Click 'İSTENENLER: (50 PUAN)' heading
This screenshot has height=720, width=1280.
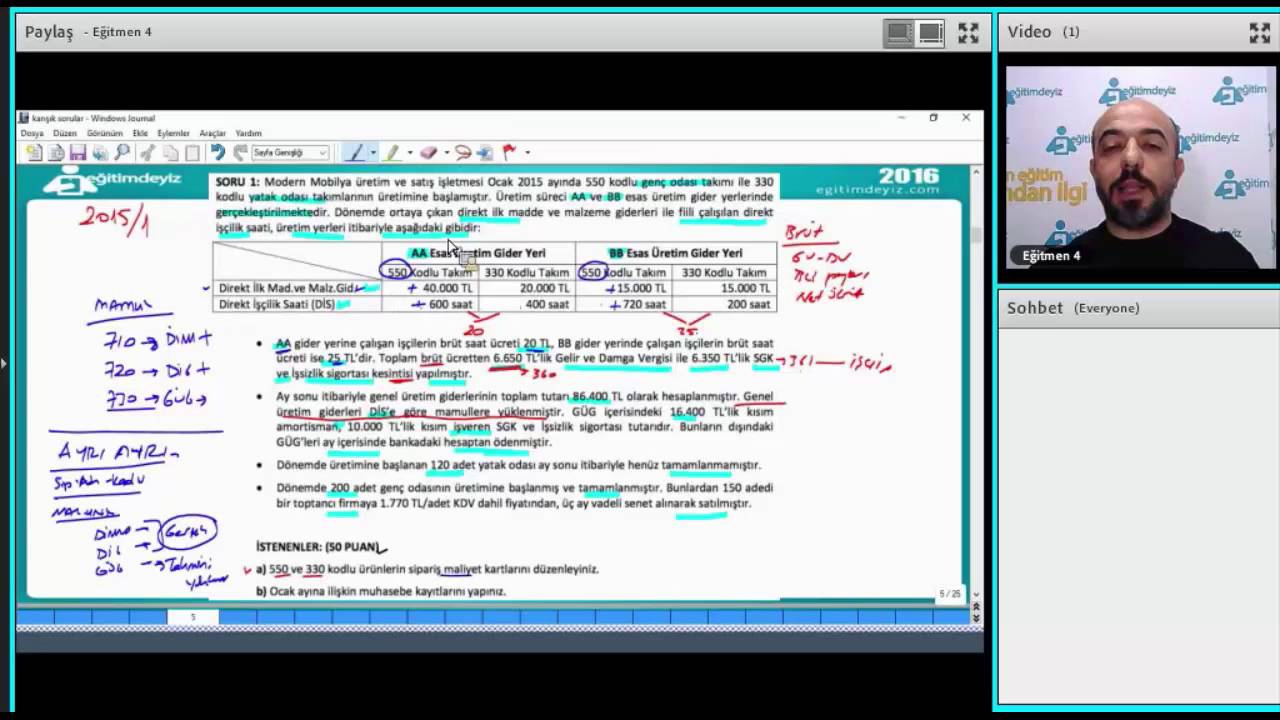coord(319,547)
